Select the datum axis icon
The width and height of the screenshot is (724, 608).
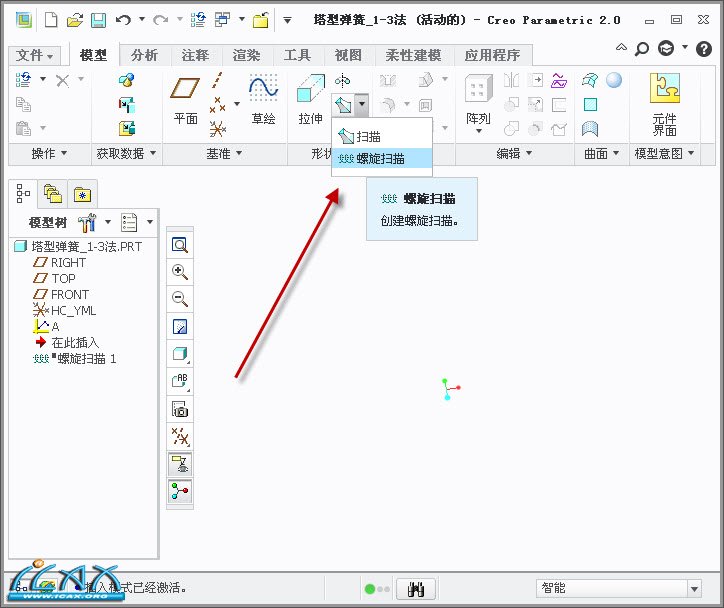pyautogui.click(x=217, y=80)
